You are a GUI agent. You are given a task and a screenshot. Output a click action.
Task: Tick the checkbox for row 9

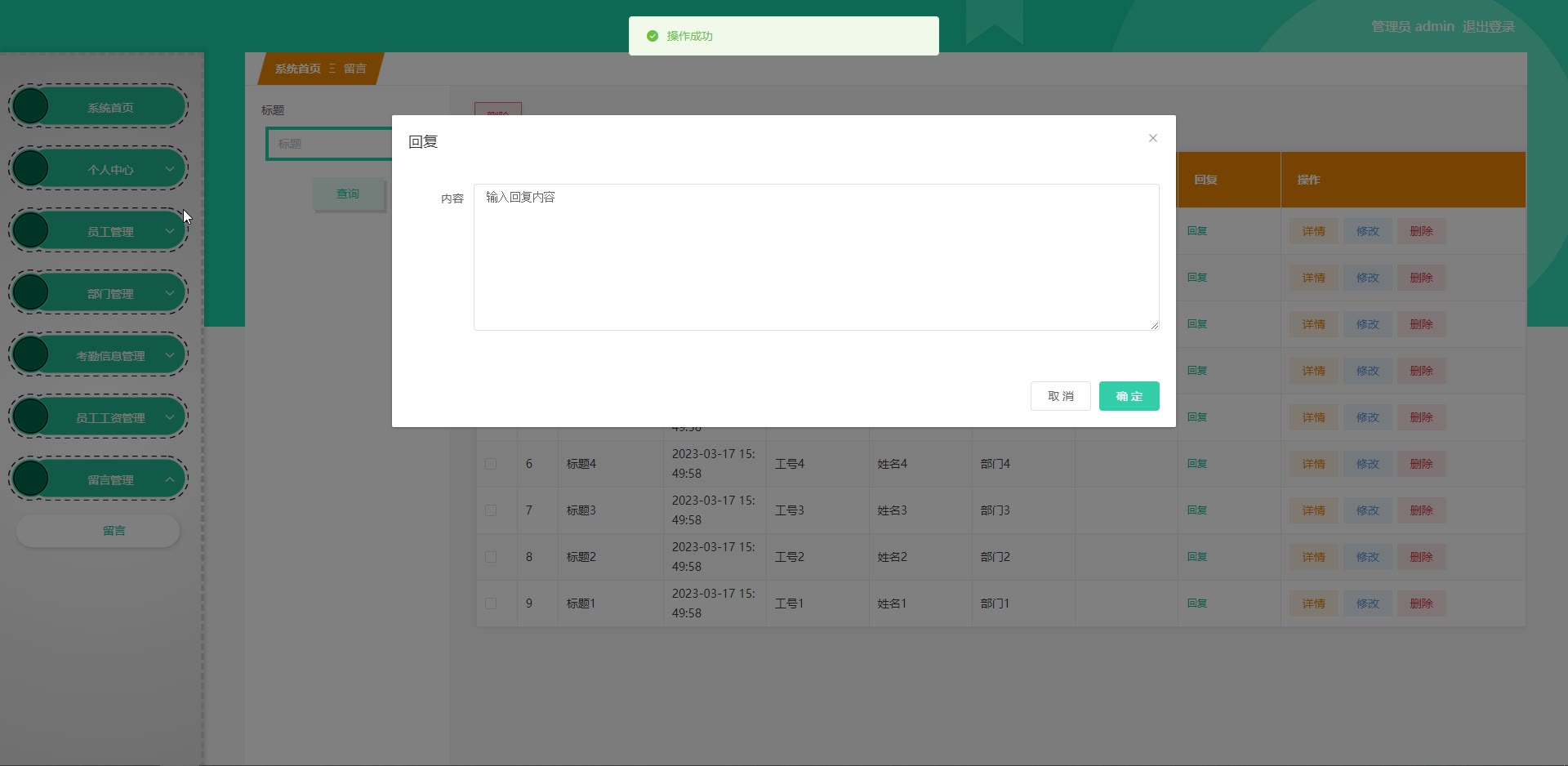[x=491, y=603]
